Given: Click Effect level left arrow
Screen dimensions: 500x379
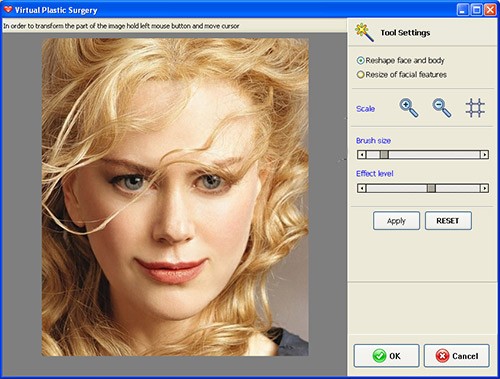Looking at the screenshot, I should click(361, 188).
